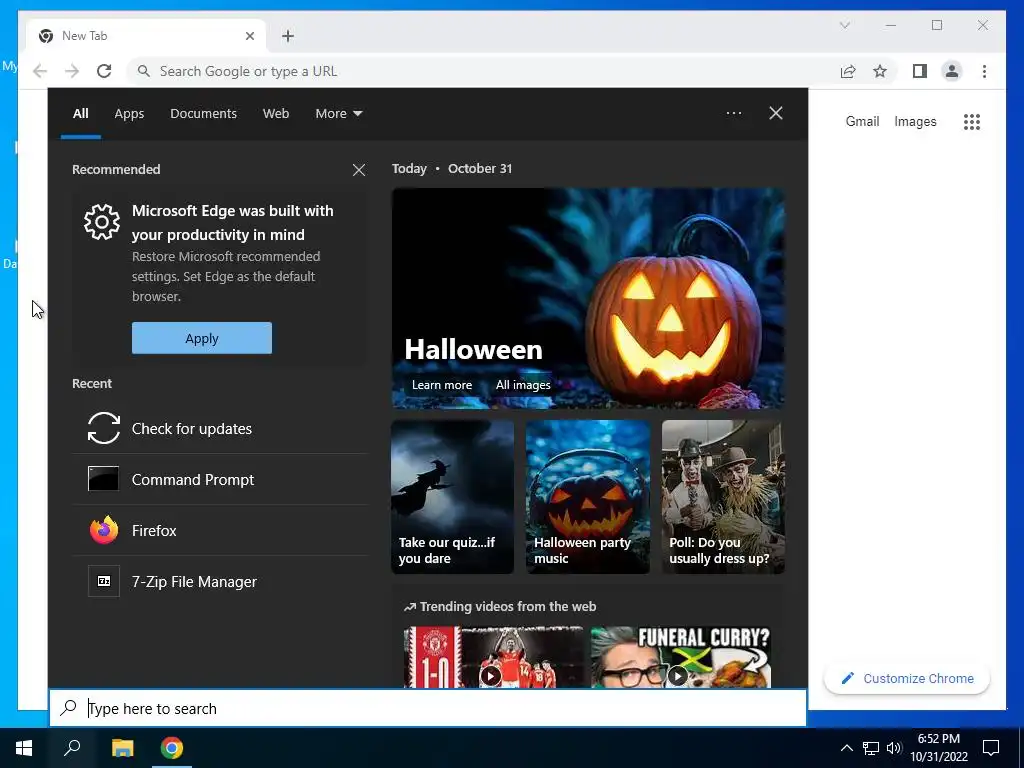
Task: Dismiss the Recommended section
Action: (359, 170)
